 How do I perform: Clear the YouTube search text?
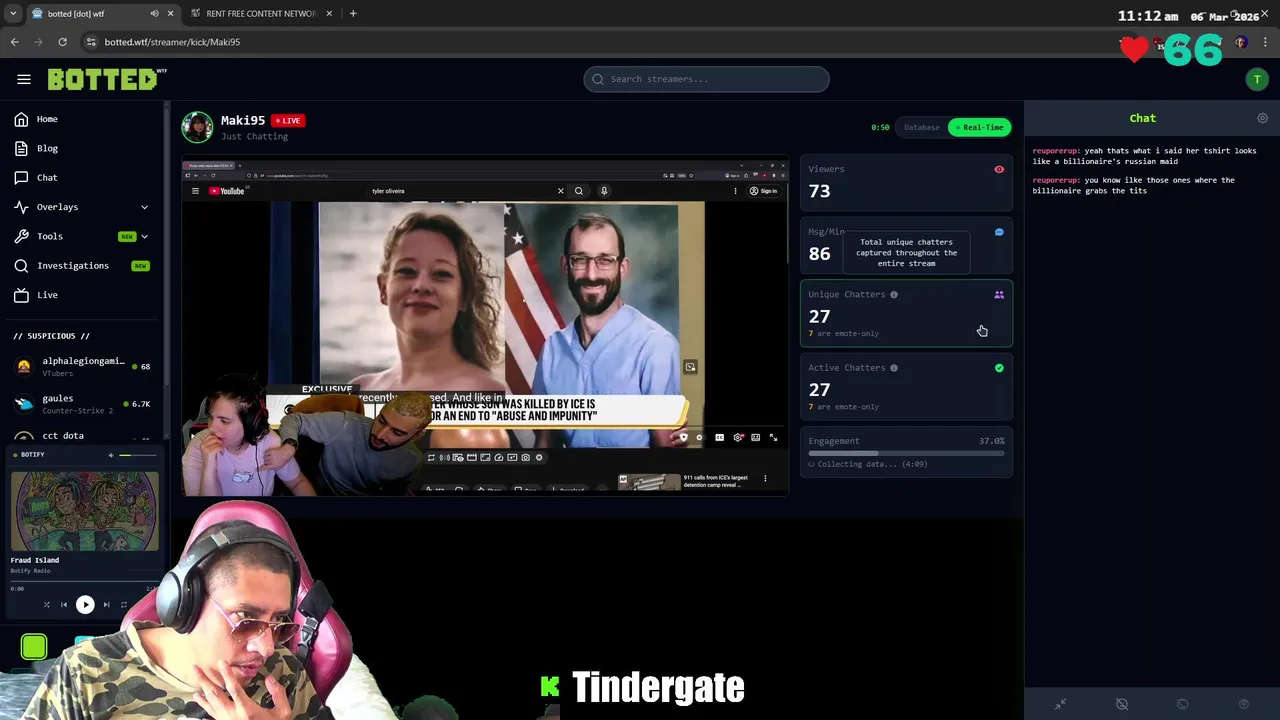coord(560,191)
